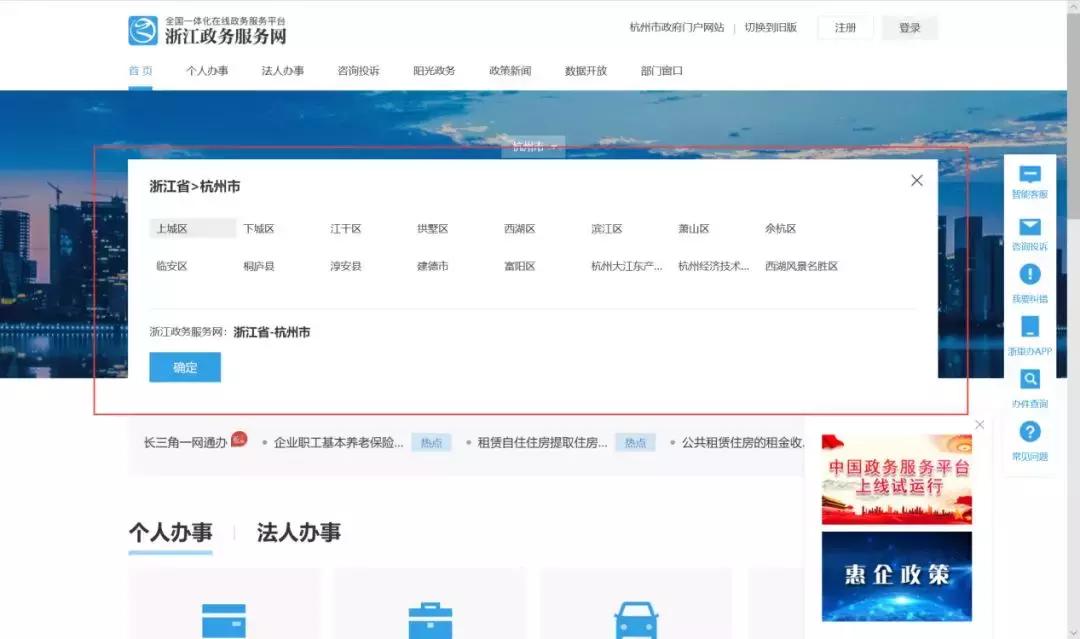
Task: Click the 惠企政策 banner image
Action: (895, 576)
